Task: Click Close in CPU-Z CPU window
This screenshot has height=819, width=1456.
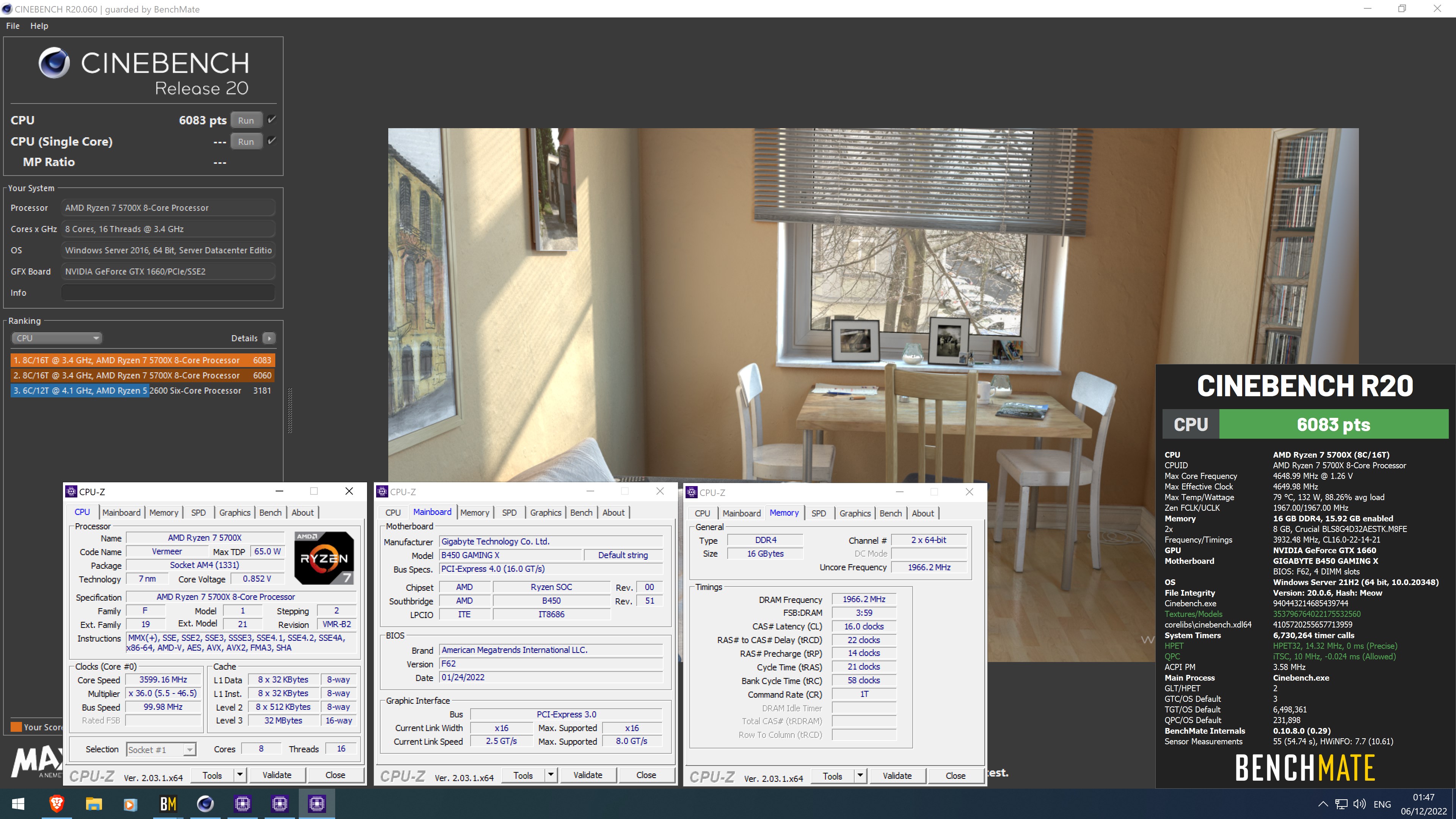Action: [x=335, y=775]
